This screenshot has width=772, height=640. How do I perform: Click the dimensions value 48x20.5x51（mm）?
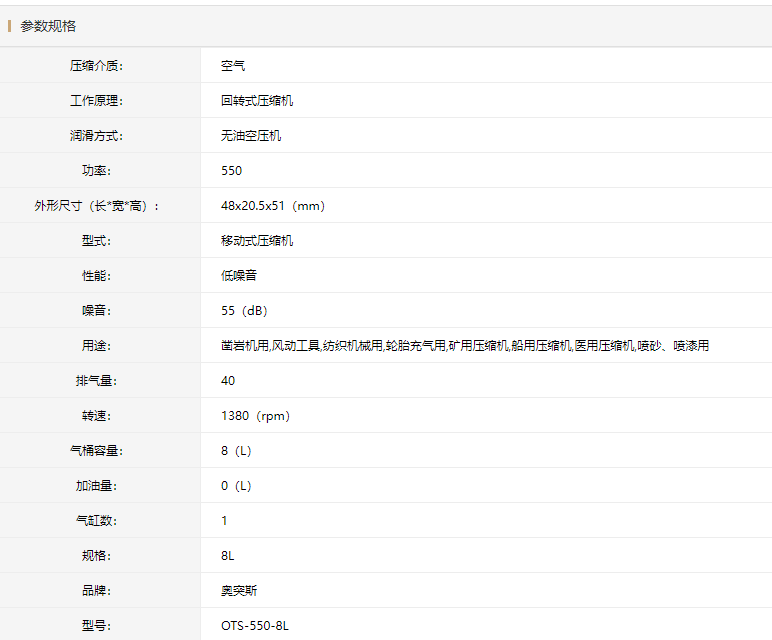[x=272, y=206]
